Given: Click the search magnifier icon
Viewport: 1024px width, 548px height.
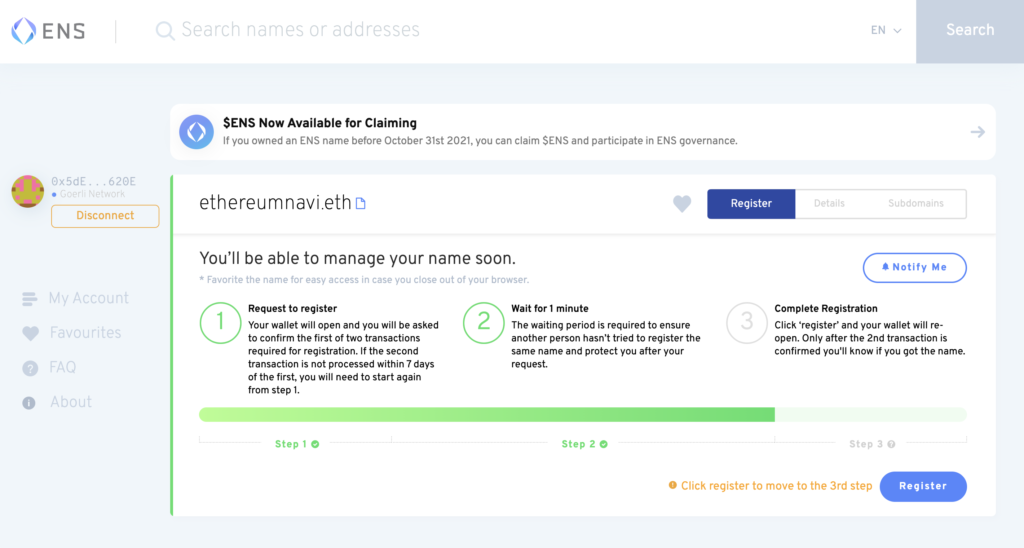Looking at the screenshot, I should tap(165, 31).
